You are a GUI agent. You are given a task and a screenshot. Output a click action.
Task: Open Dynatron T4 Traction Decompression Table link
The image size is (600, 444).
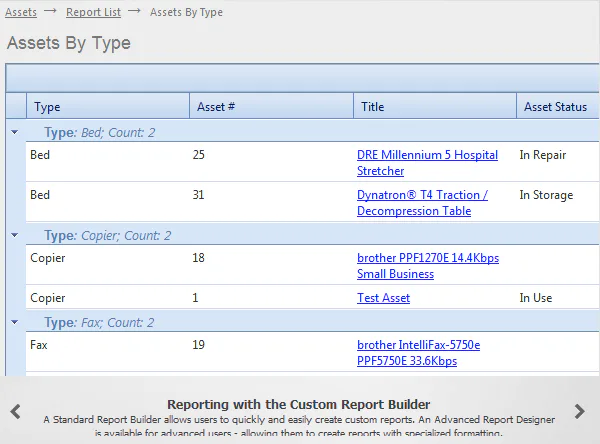pyautogui.click(x=422, y=203)
